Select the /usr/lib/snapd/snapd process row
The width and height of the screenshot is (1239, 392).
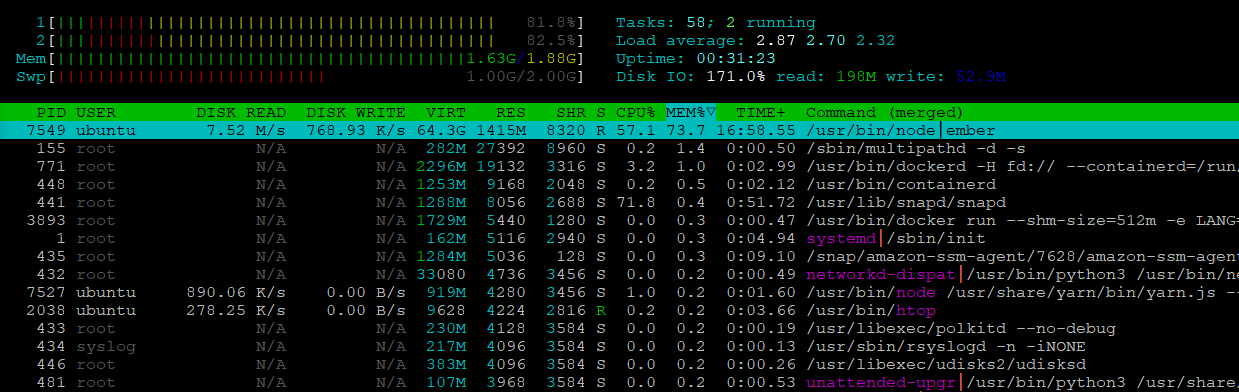(x=619, y=202)
